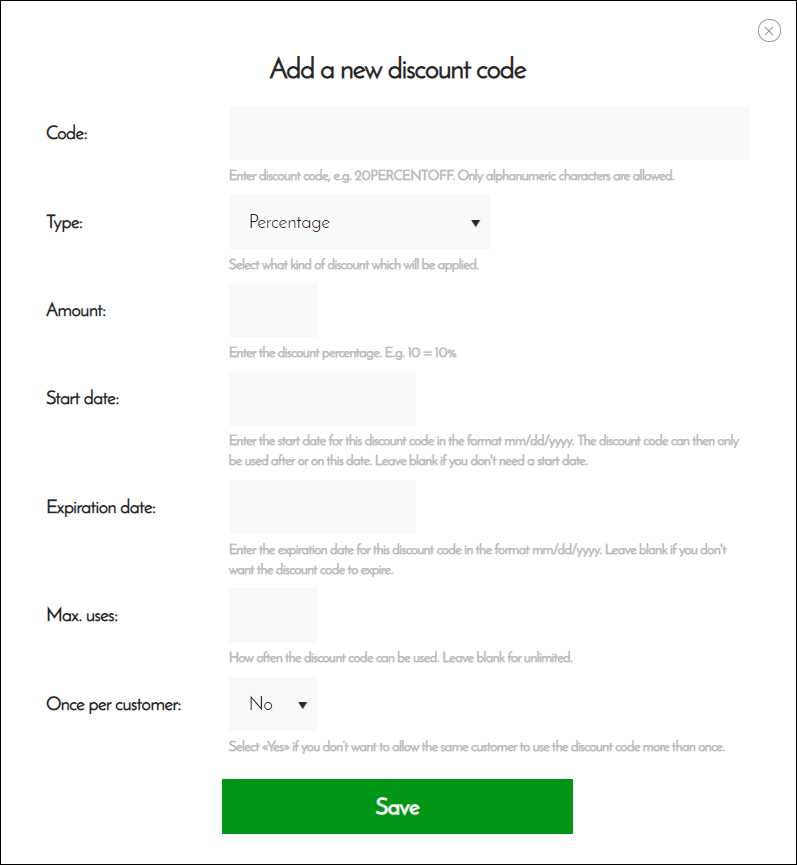Focus the Amount input box

click(273, 310)
